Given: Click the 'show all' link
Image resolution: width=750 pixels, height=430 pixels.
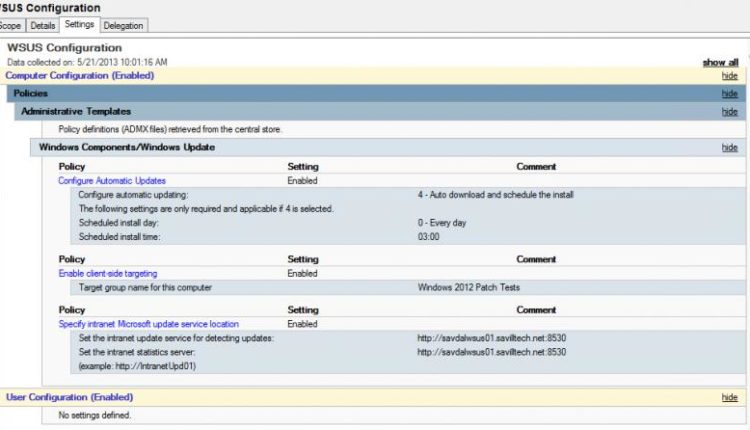Looking at the screenshot, I should coord(720,62).
